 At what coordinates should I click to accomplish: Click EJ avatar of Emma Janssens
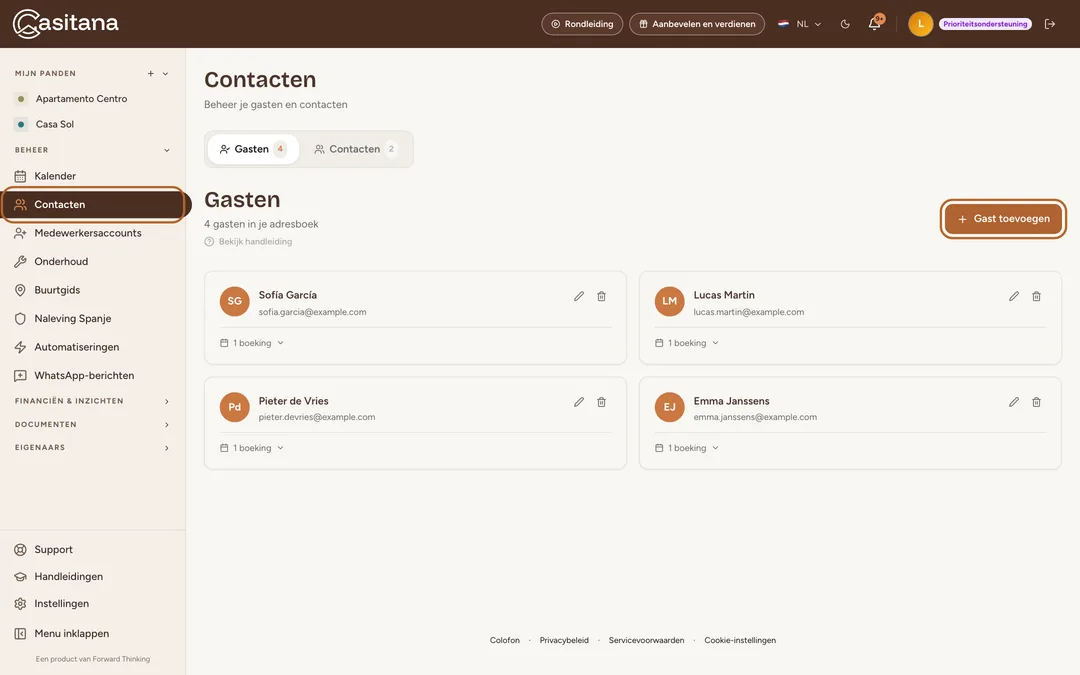click(x=669, y=407)
